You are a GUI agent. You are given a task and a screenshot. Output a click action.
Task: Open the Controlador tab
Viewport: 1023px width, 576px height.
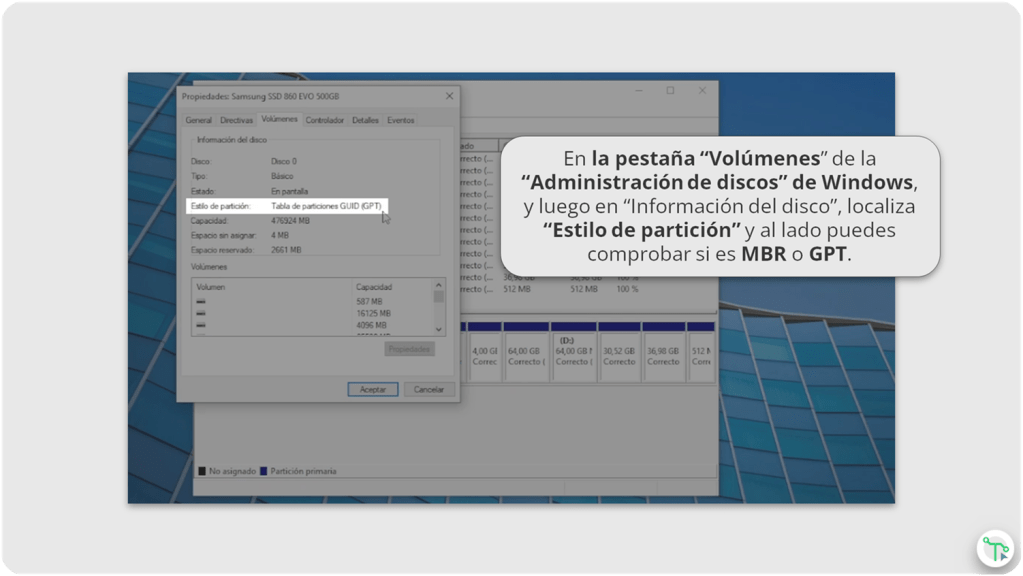(325, 119)
